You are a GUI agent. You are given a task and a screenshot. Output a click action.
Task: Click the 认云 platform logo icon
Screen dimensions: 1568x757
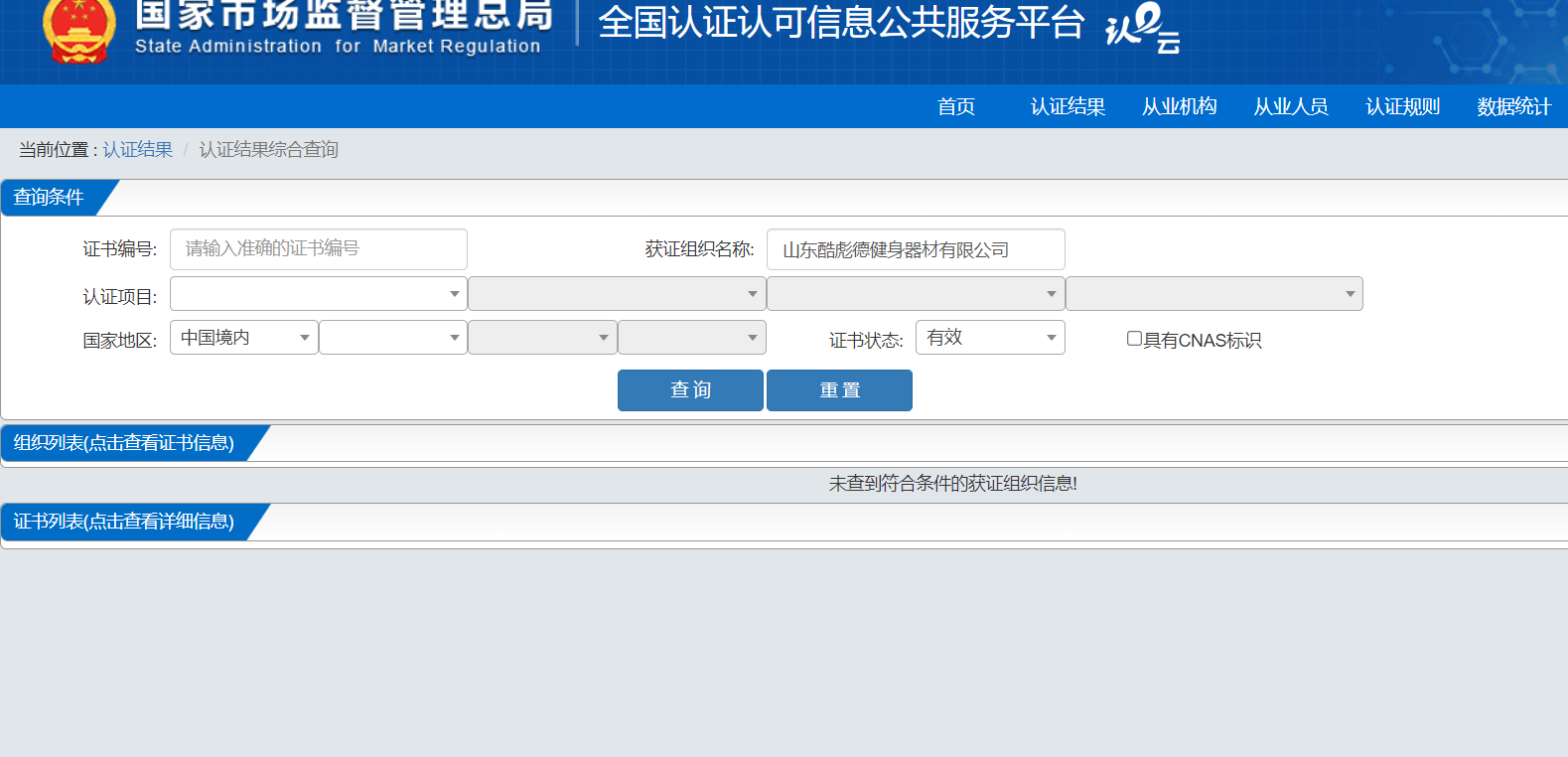pyautogui.click(x=1142, y=28)
